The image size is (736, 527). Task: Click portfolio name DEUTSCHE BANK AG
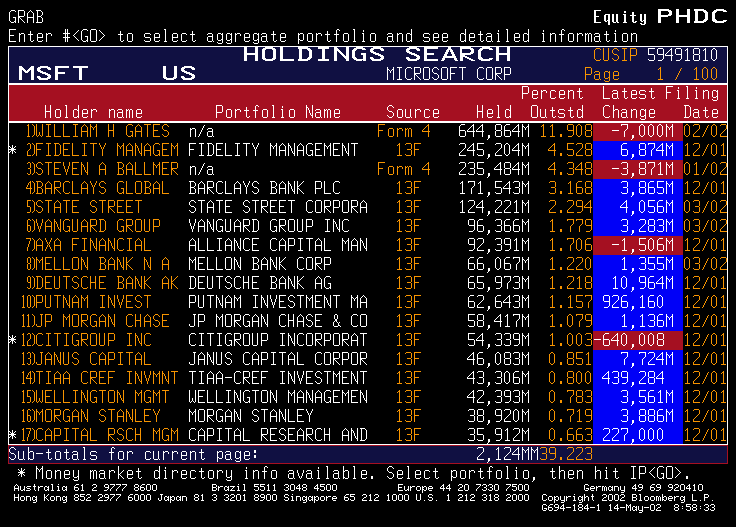260,283
